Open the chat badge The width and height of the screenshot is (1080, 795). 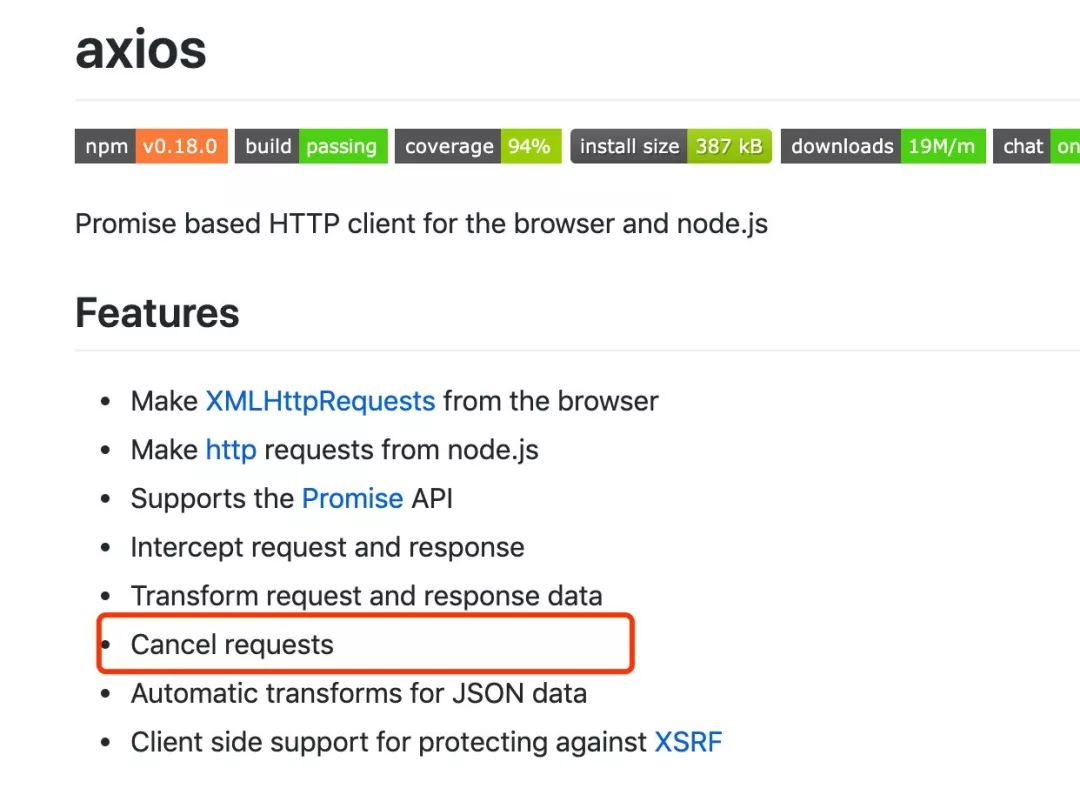(x=1036, y=146)
